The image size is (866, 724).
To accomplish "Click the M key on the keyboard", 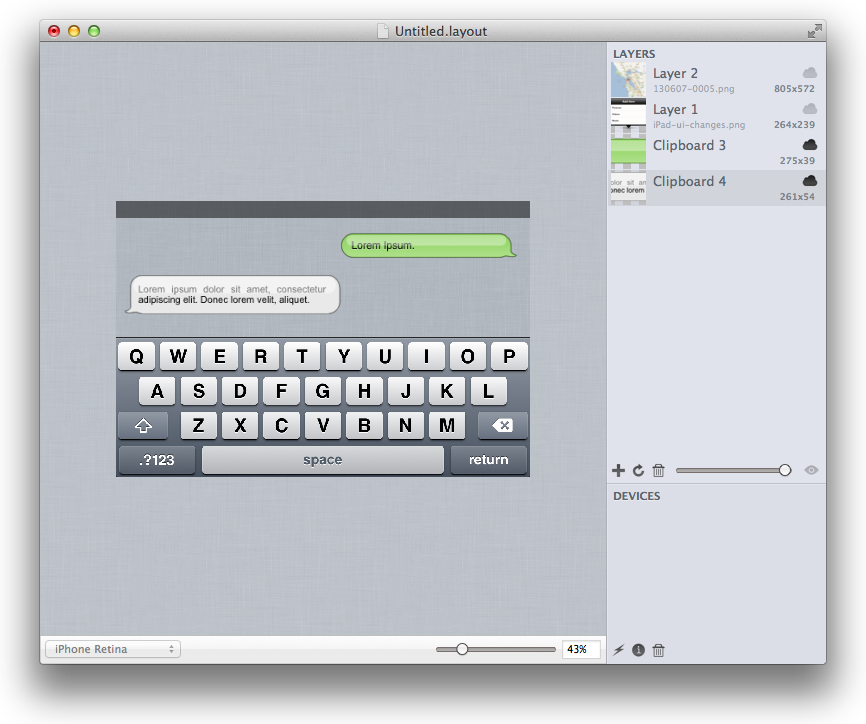I will click(x=447, y=425).
